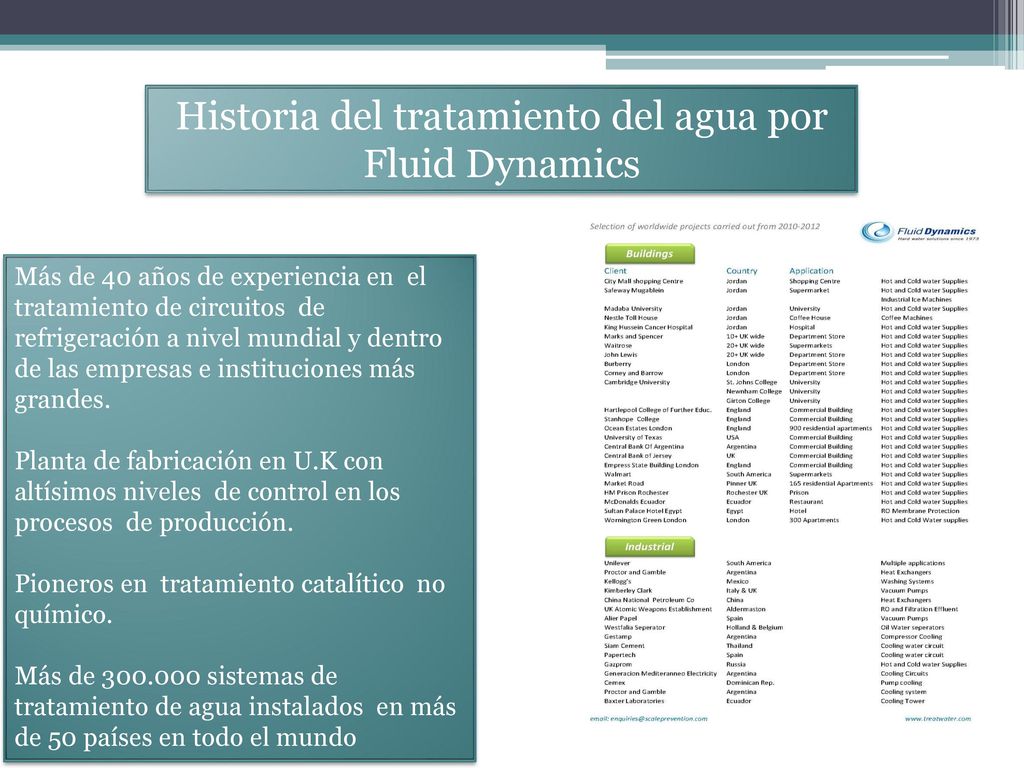Click 'Nestle Toll House' client row
This screenshot has width=1024, height=768.
(x=630, y=318)
